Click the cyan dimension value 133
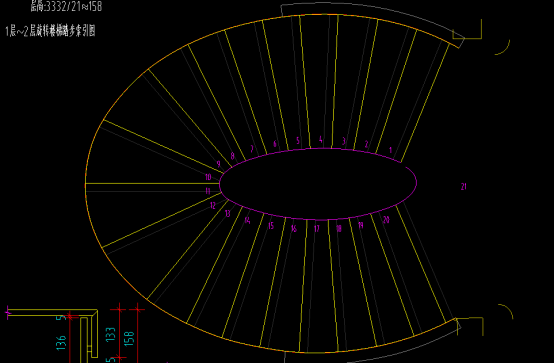554x363 pixels. [x=111, y=335]
